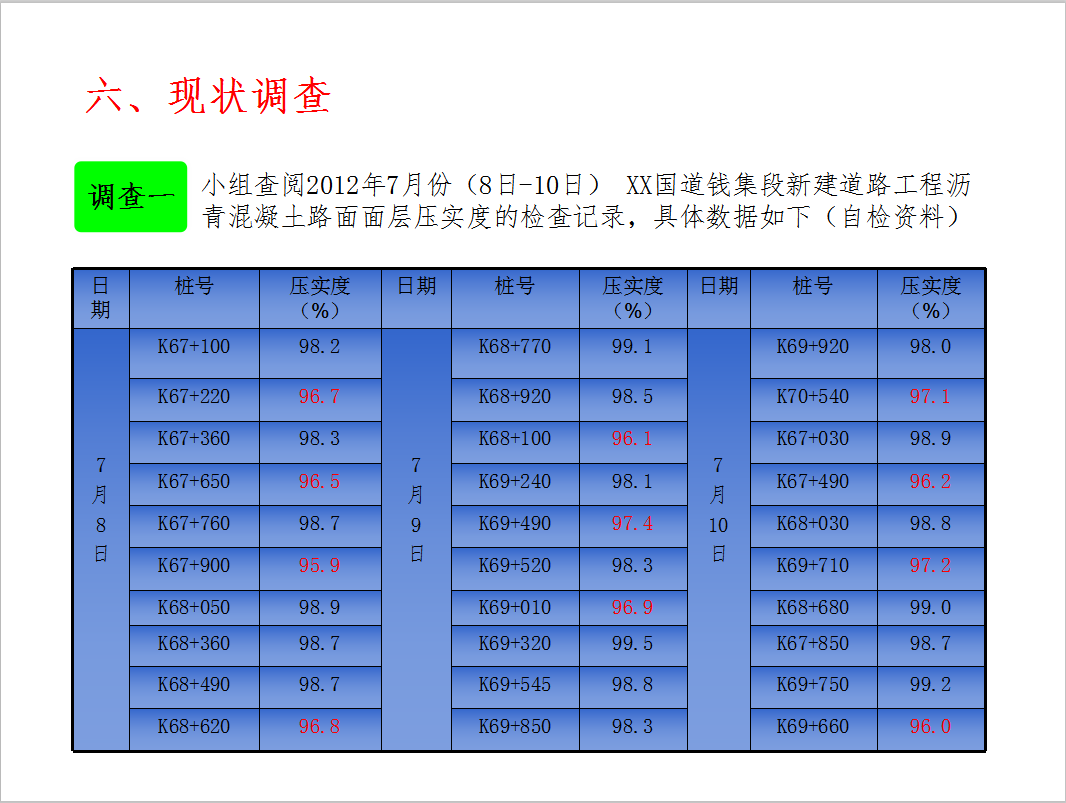
Task: Click stake number K67+220
Action: coord(194,396)
